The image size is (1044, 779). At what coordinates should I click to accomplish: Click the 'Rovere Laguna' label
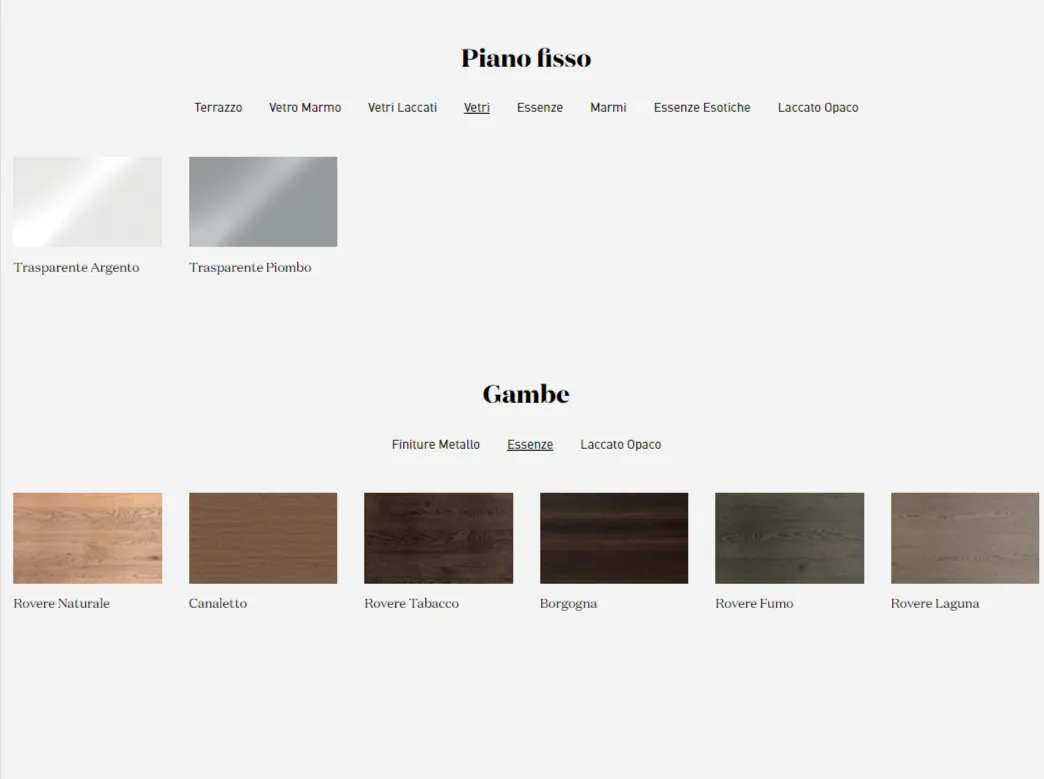click(935, 604)
